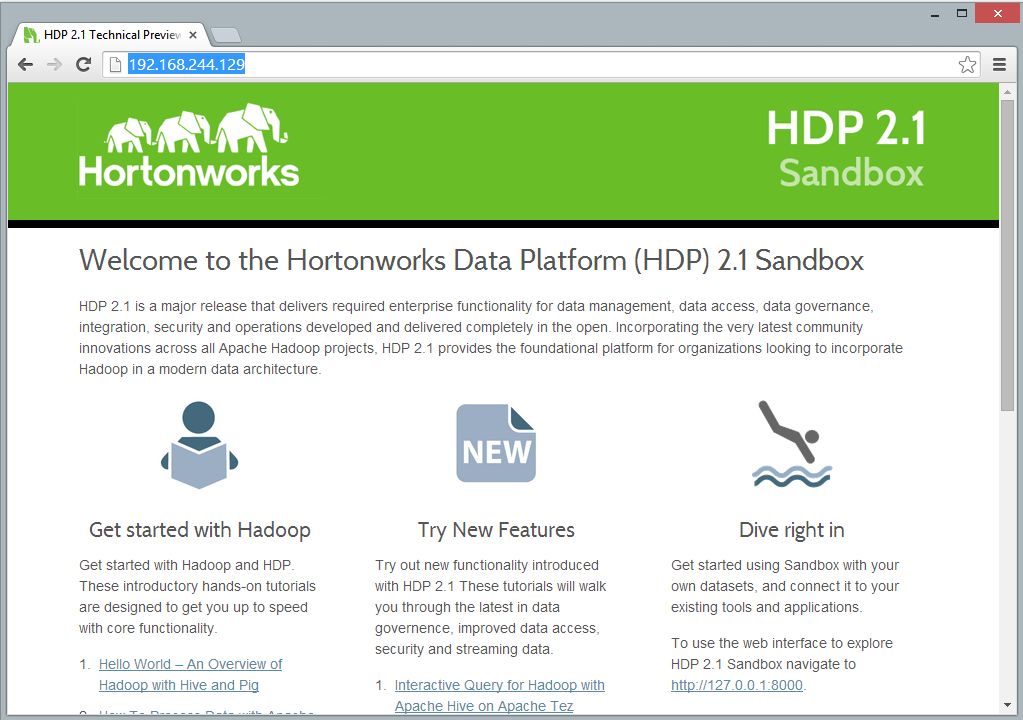The width and height of the screenshot is (1023, 720).
Task: Open the Hello World – An Overview link
Action: point(191,674)
